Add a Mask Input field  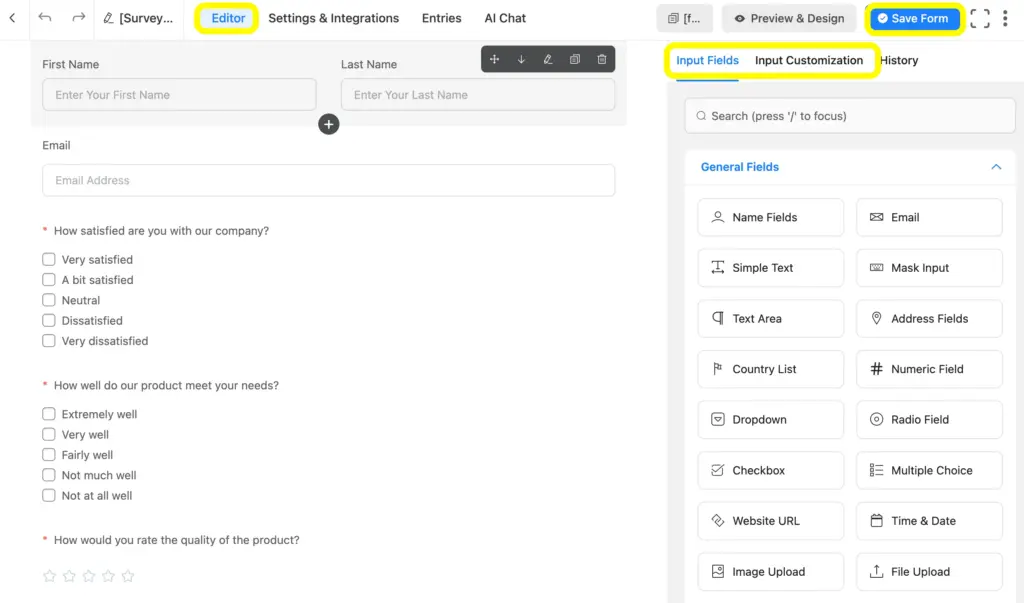tap(929, 268)
